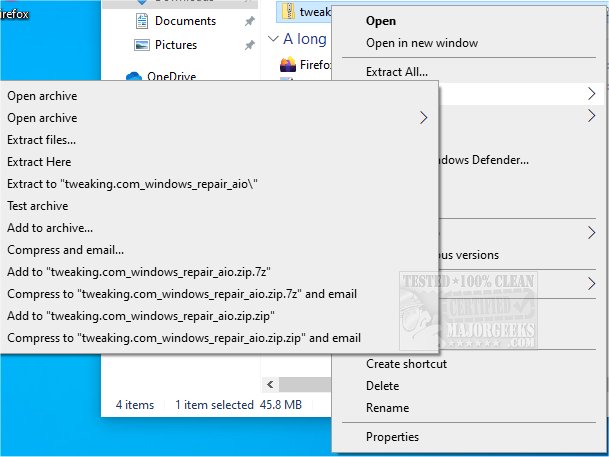This screenshot has height=457, width=609.
Task: Click the pin icon beside Documents
Action: pyautogui.click(x=249, y=21)
